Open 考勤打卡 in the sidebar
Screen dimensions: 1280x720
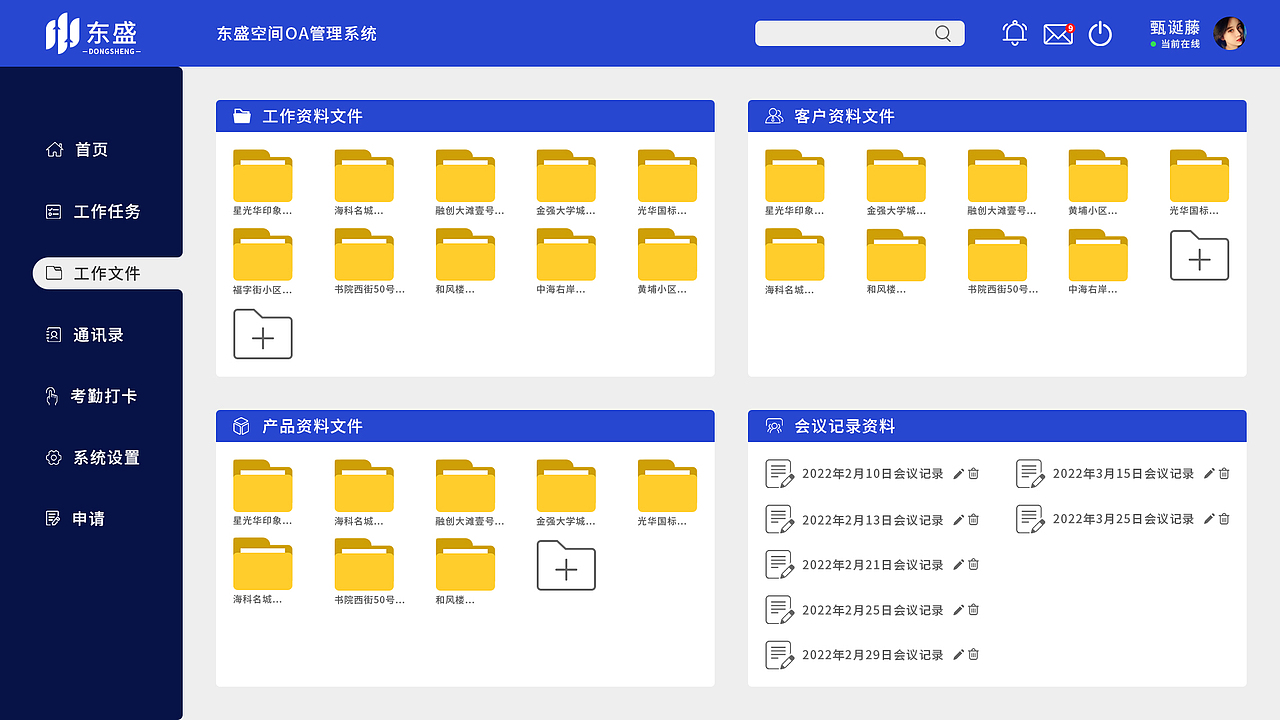pos(91,396)
